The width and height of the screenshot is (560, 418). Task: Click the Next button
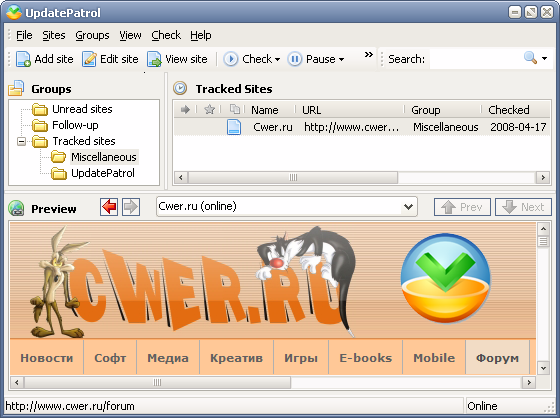pyautogui.click(x=523, y=207)
